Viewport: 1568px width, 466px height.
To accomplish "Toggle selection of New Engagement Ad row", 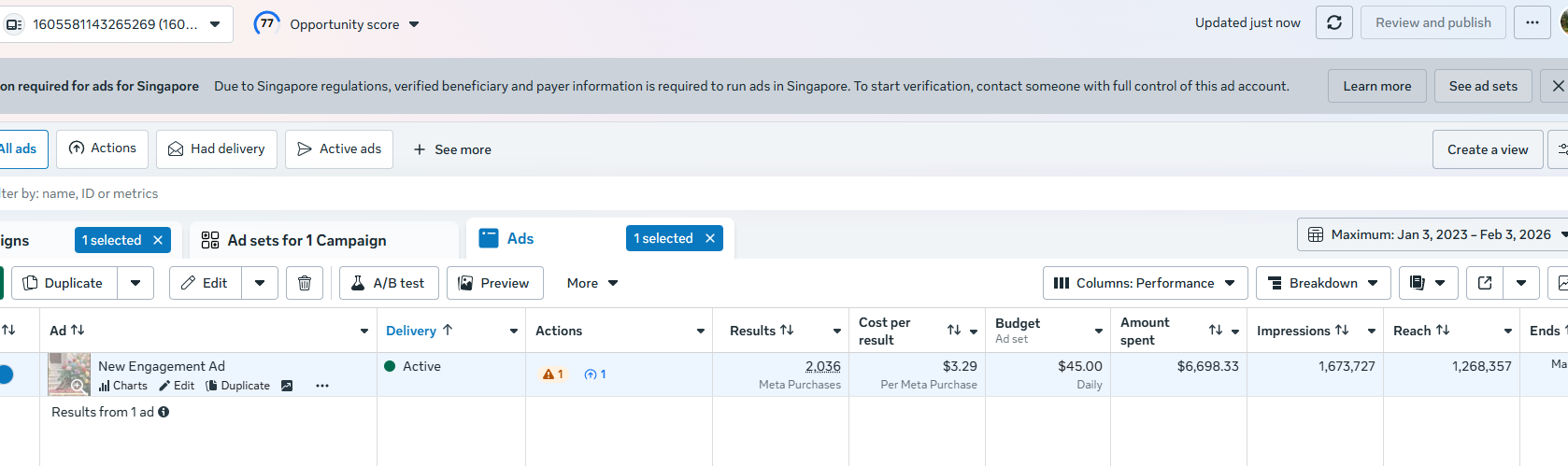I will pyautogui.click(x=5, y=374).
